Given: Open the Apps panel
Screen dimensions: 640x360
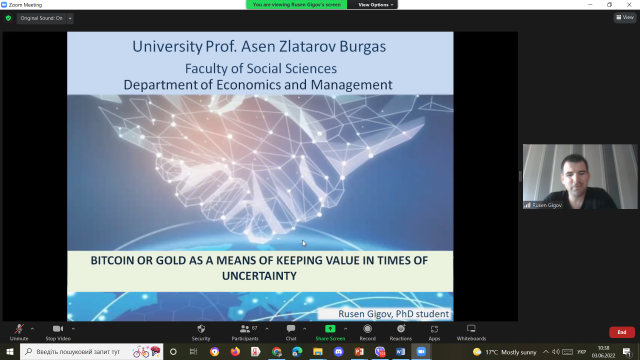Looking at the screenshot, I should click(x=434, y=333).
